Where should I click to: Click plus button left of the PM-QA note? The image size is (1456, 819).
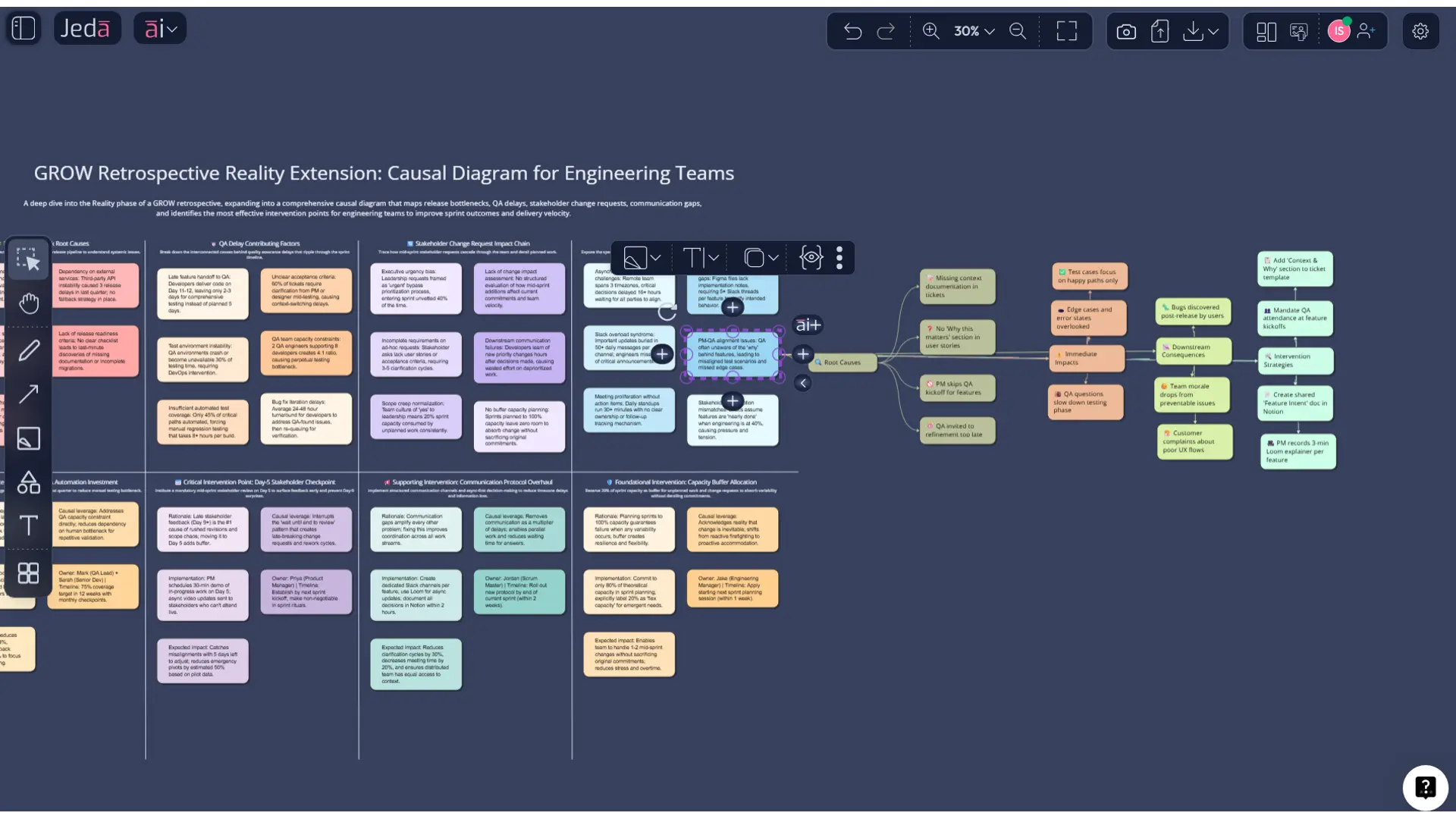pos(662,354)
